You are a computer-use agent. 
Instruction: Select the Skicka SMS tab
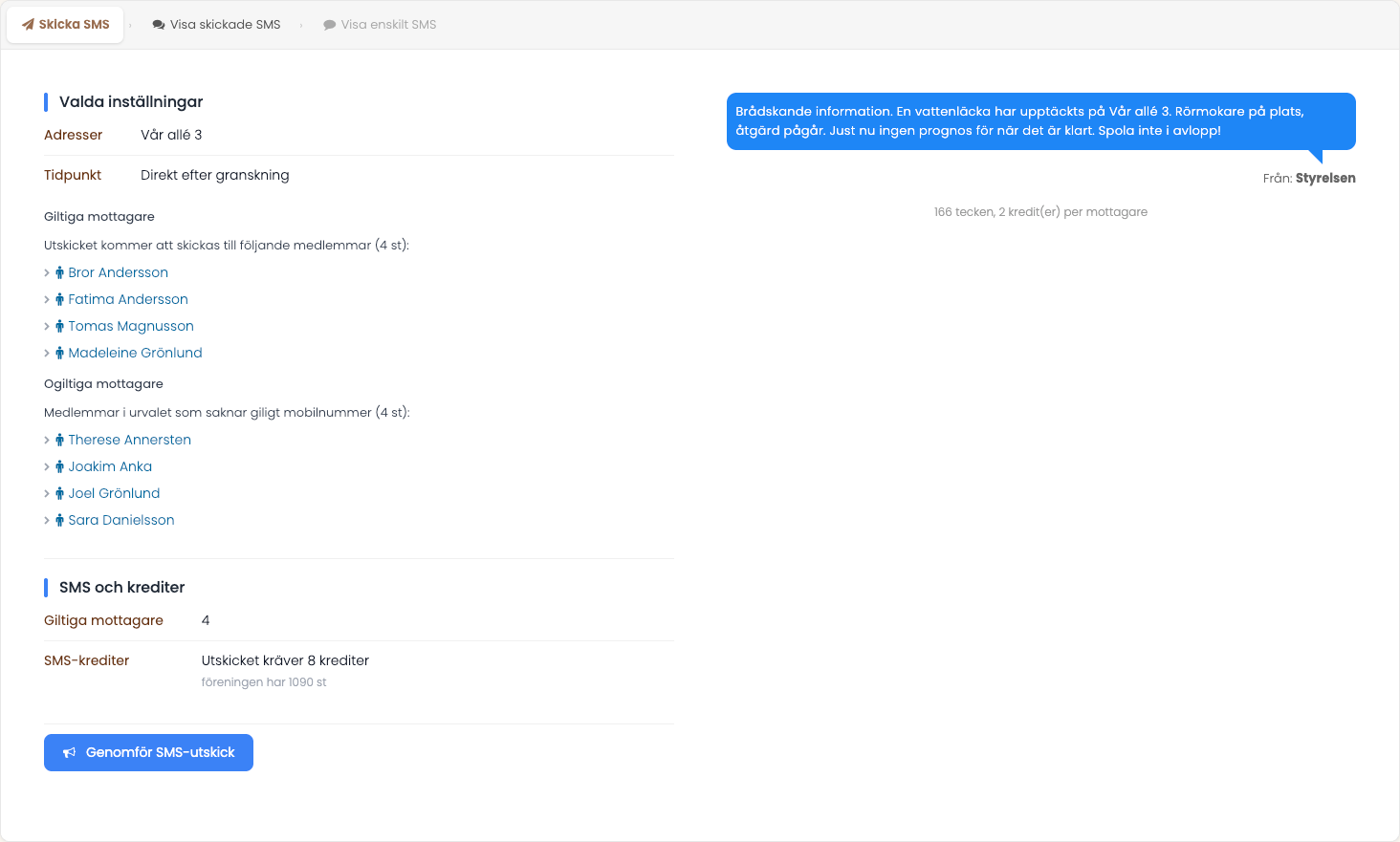pyautogui.click(x=65, y=25)
